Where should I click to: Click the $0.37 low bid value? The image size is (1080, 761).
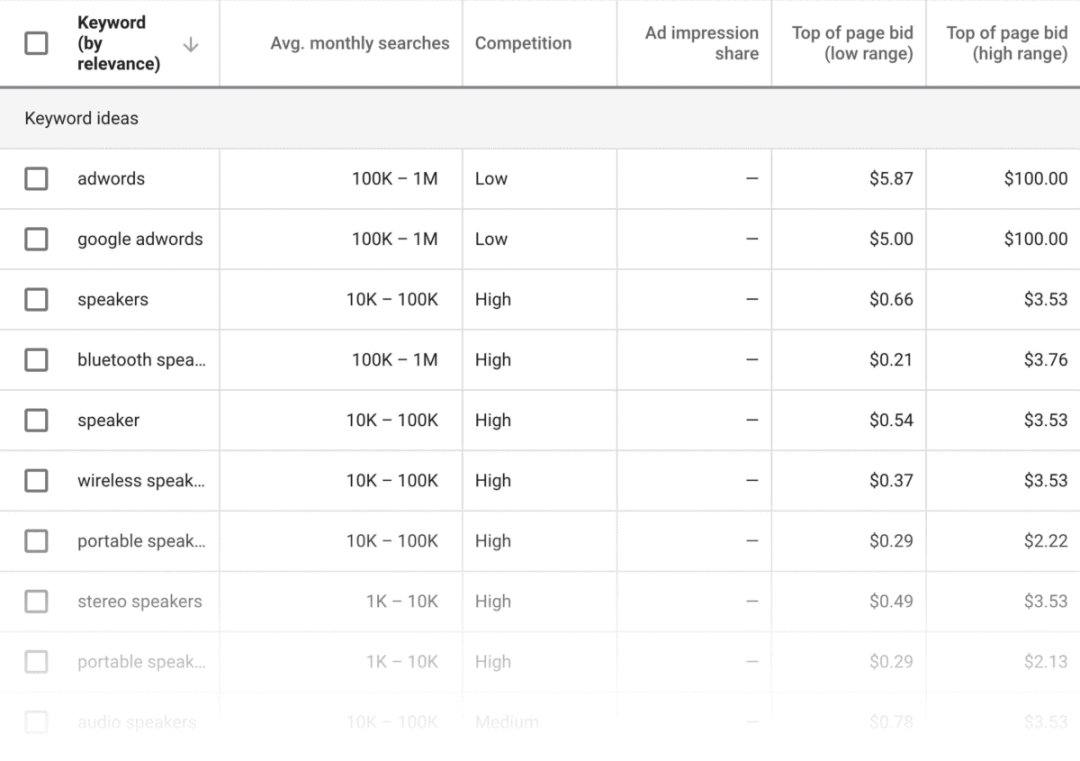(891, 481)
